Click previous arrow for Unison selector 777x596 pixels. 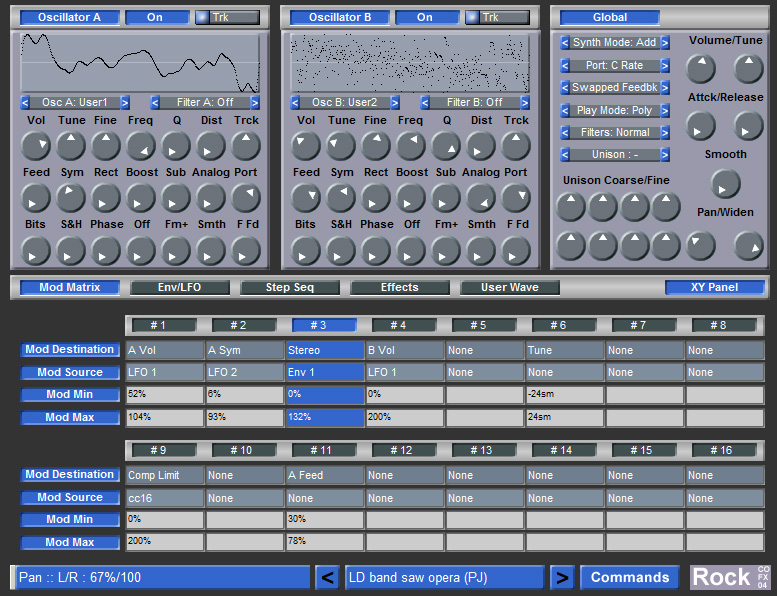565,155
